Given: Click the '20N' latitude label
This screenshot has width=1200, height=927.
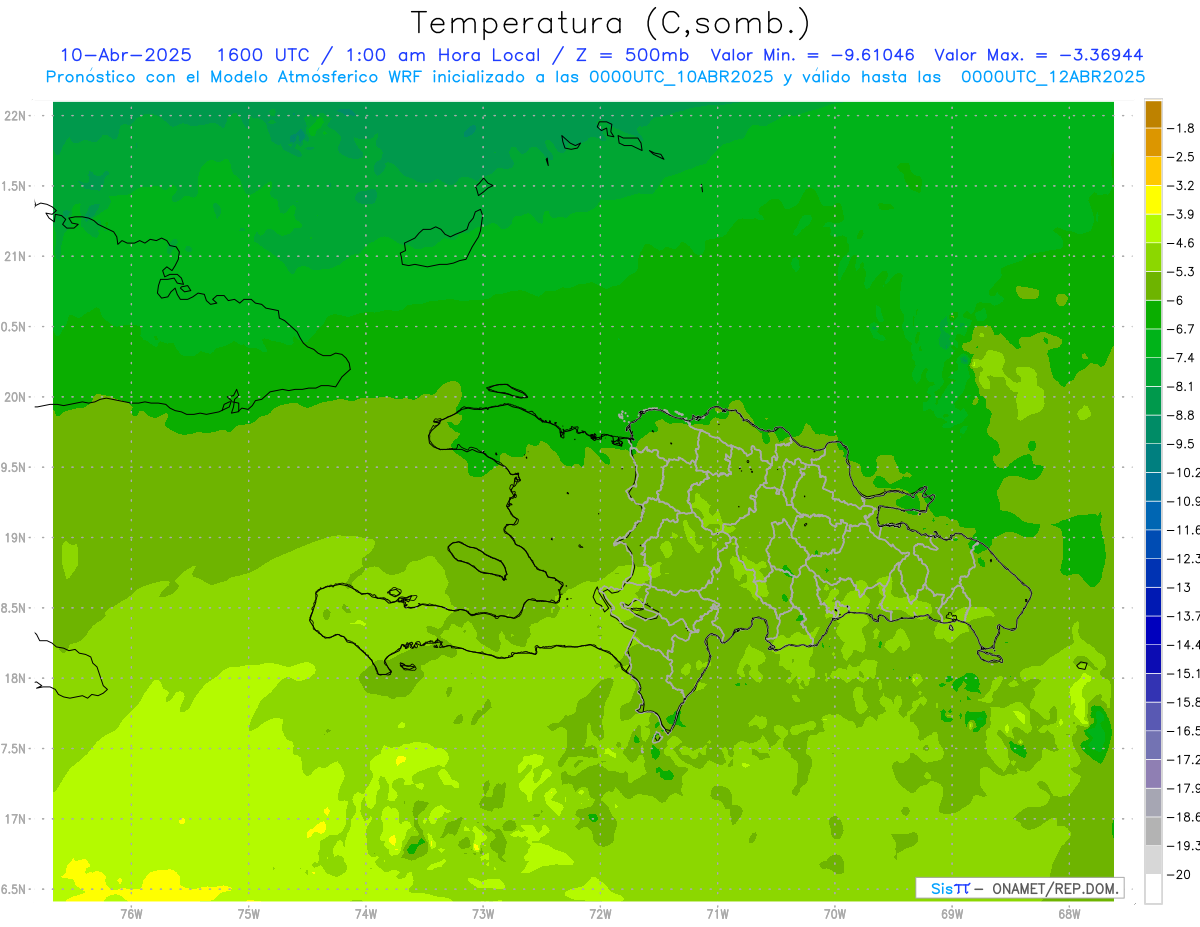Looking at the screenshot, I should pyautogui.click(x=17, y=397).
